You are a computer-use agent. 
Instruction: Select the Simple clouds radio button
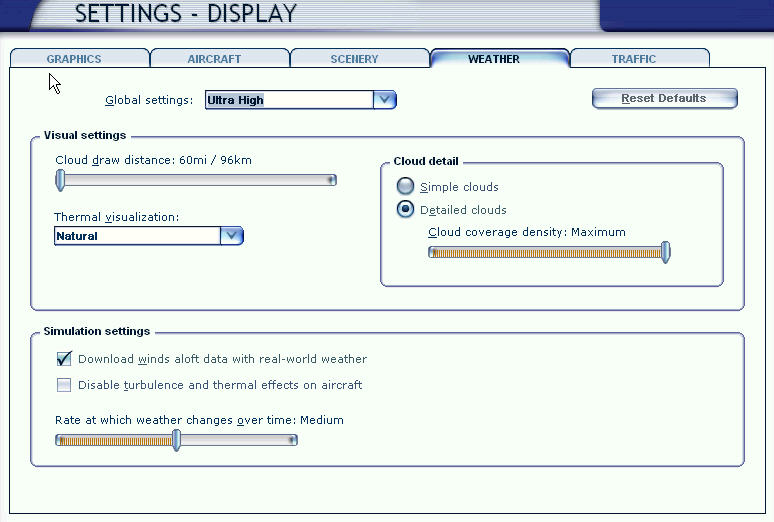(406, 187)
